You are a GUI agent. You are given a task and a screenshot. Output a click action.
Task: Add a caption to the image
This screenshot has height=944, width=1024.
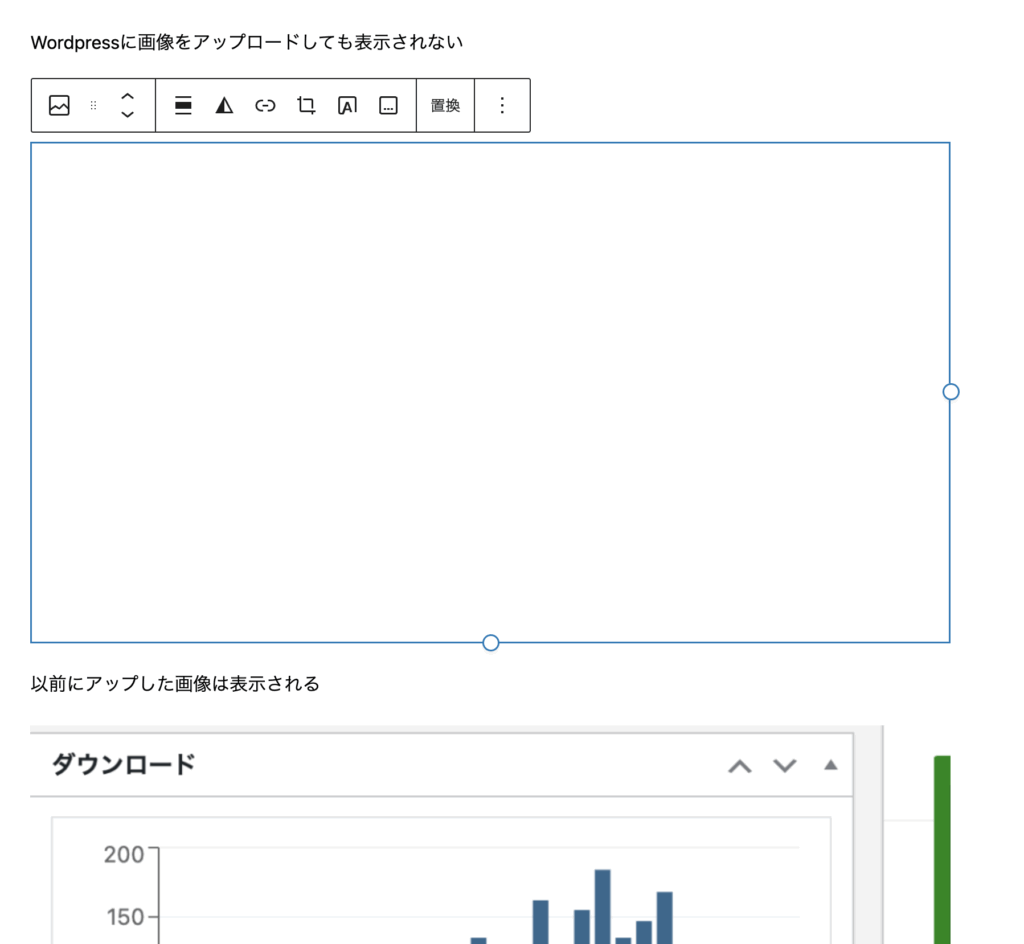(x=389, y=105)
